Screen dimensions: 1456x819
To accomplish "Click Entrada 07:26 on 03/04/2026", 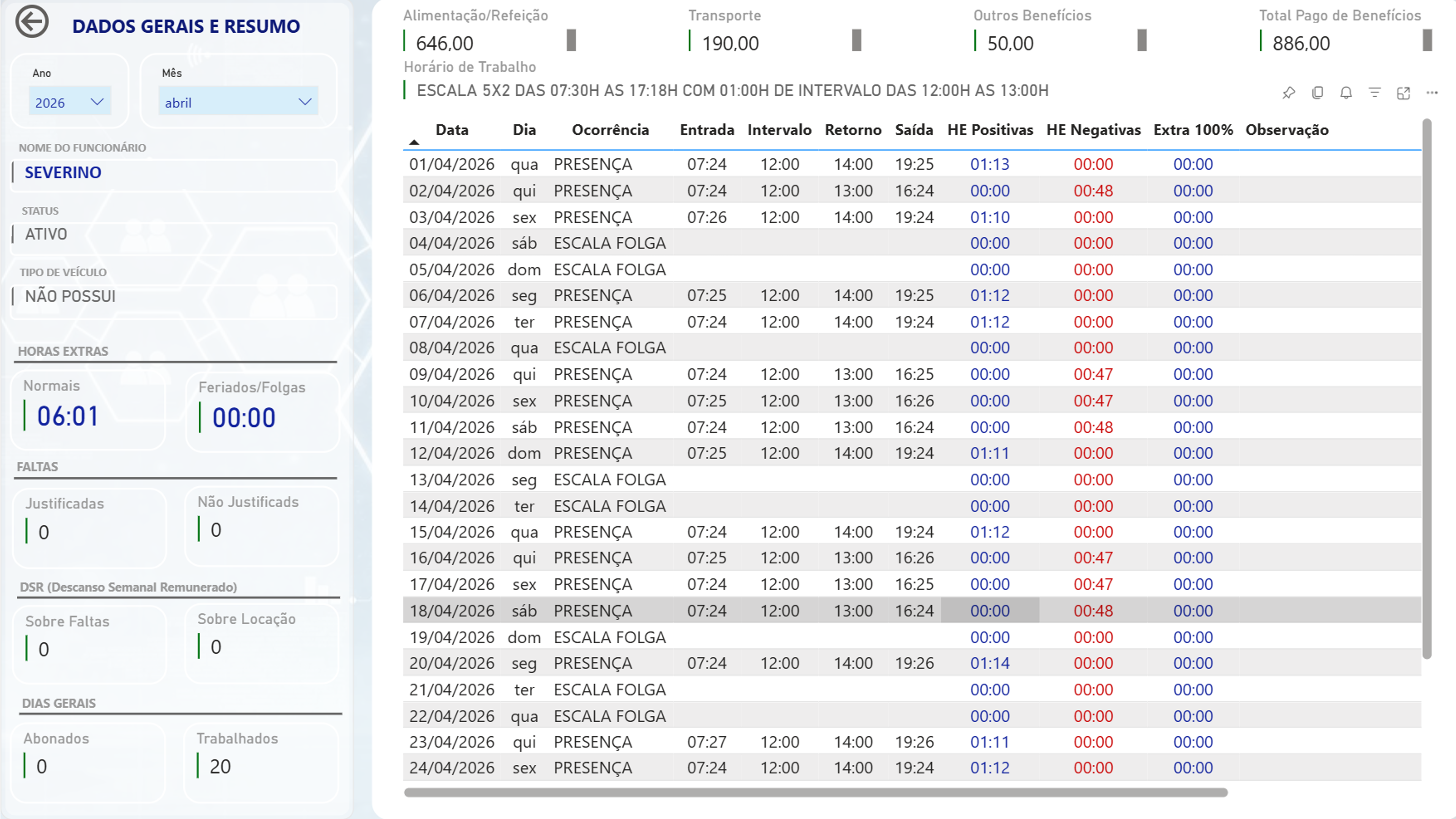I will pyautogui.click(x=707, y=217).
